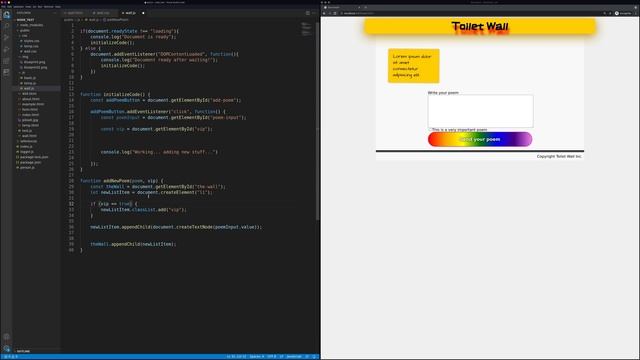The image size is (640, 360).
Task: Open the Terminal menu in the menu bar
Action: [x=49, y=7]
